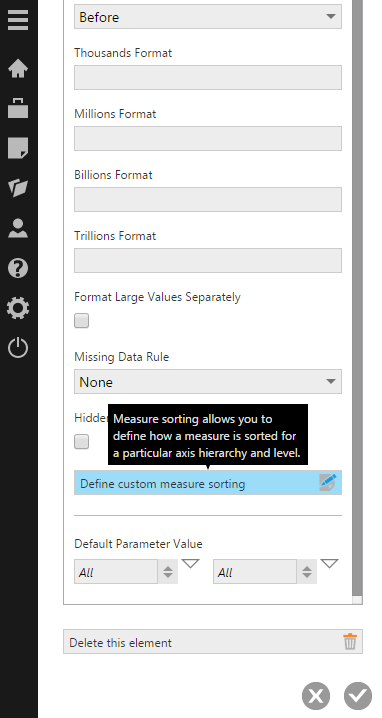The width and height of the screenshot is (382, 718).
Task: Click Delete this element
Action: pyautogui.click(x=213, y=642)
